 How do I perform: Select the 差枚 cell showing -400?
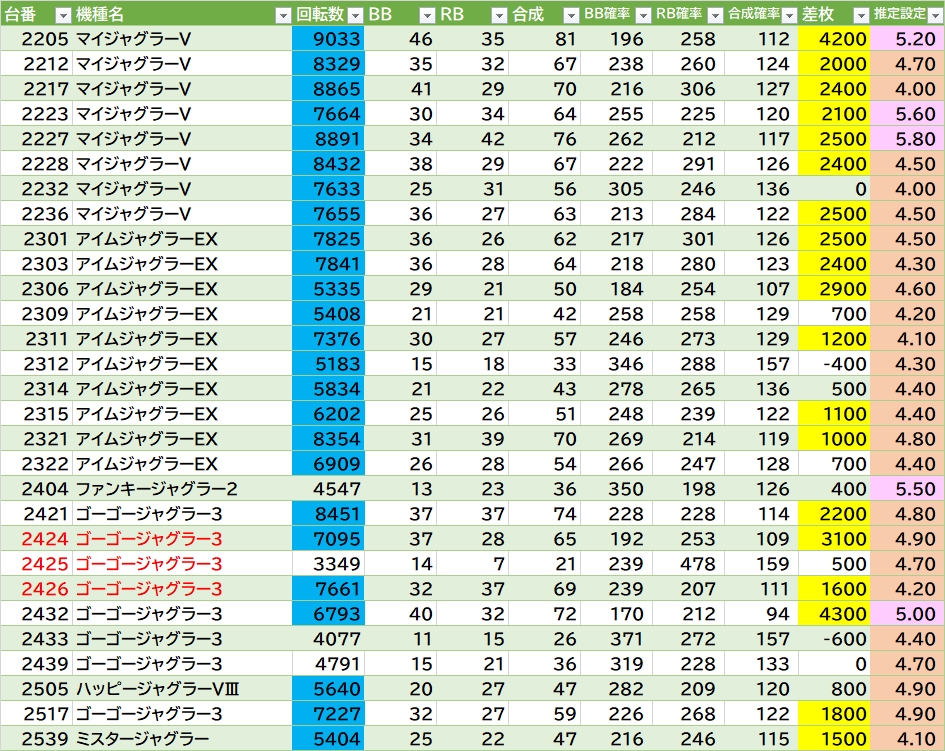(834, 364)
